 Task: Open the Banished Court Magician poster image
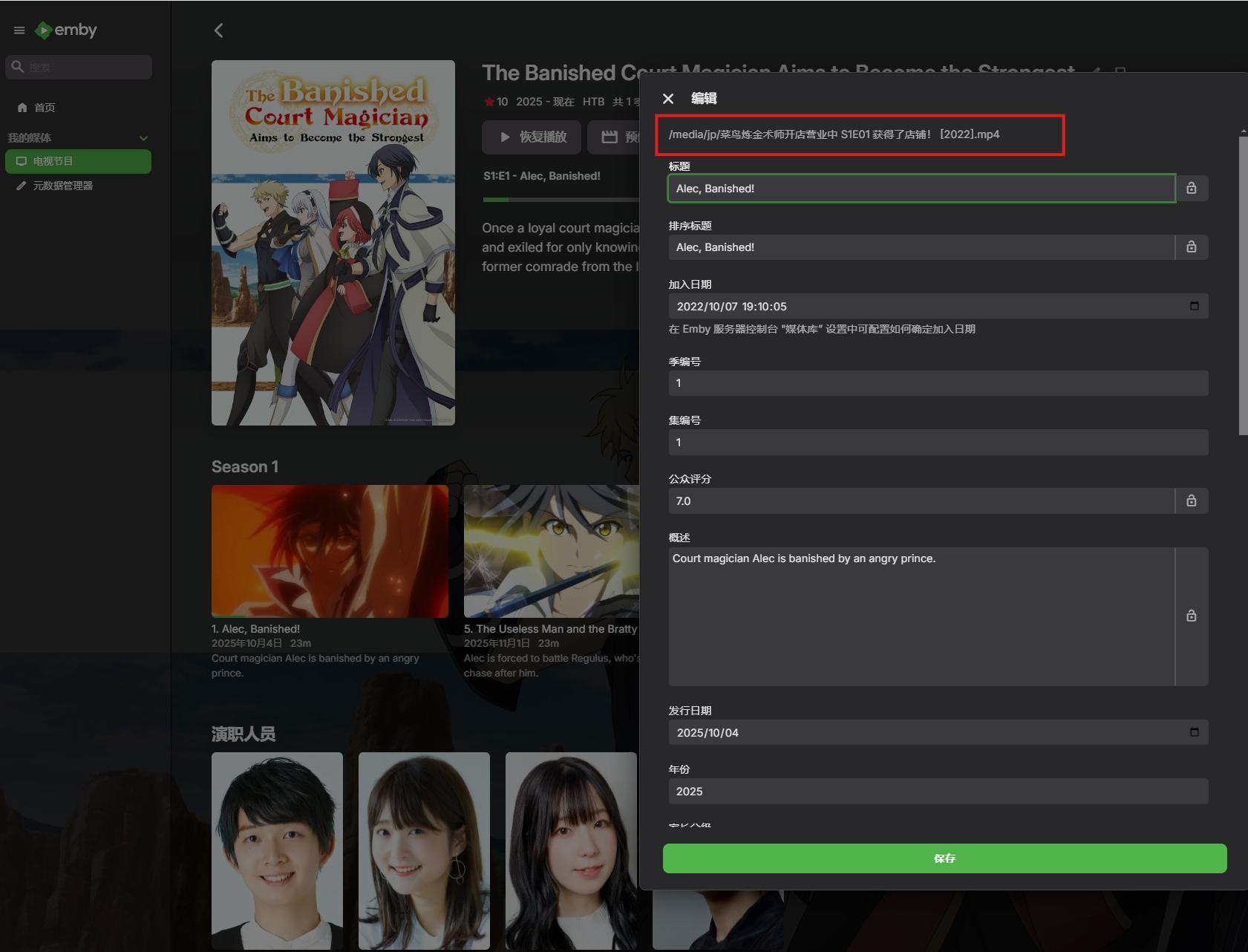point(333,243)
